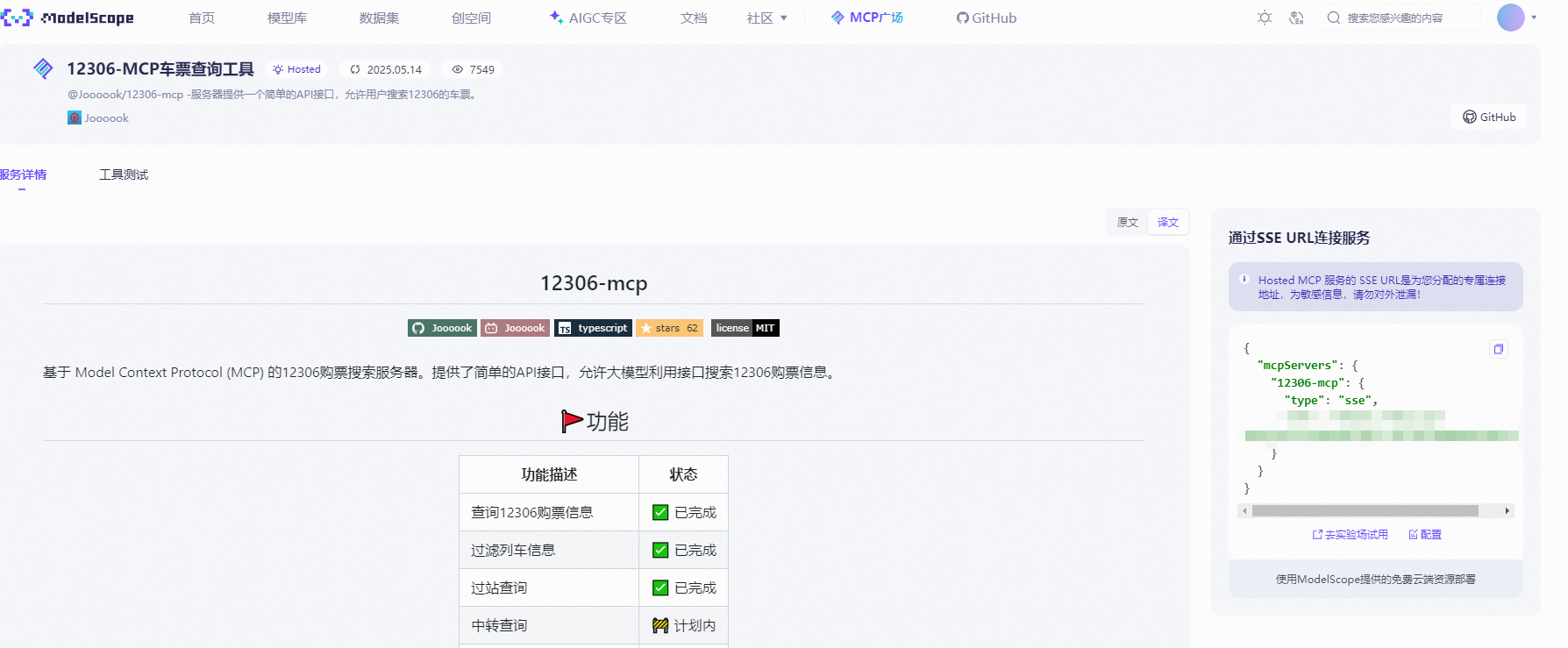
Task: Open the GitHub link in top navigation
Action: point(987,18)
